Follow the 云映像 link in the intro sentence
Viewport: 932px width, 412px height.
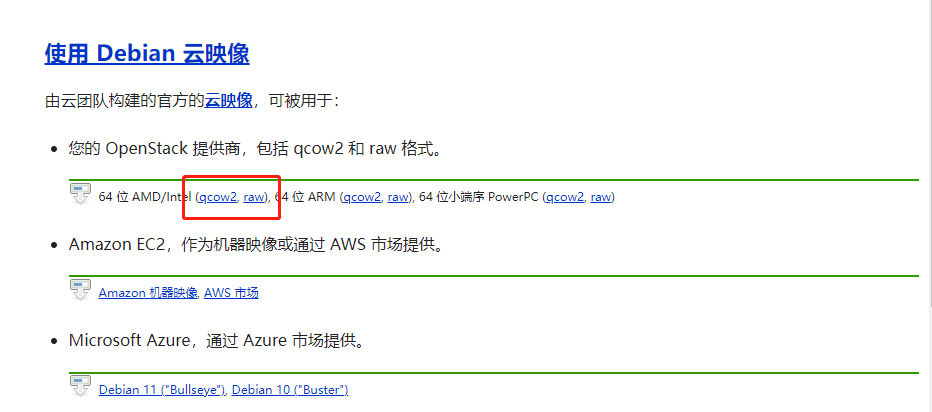tap(229, 100)
